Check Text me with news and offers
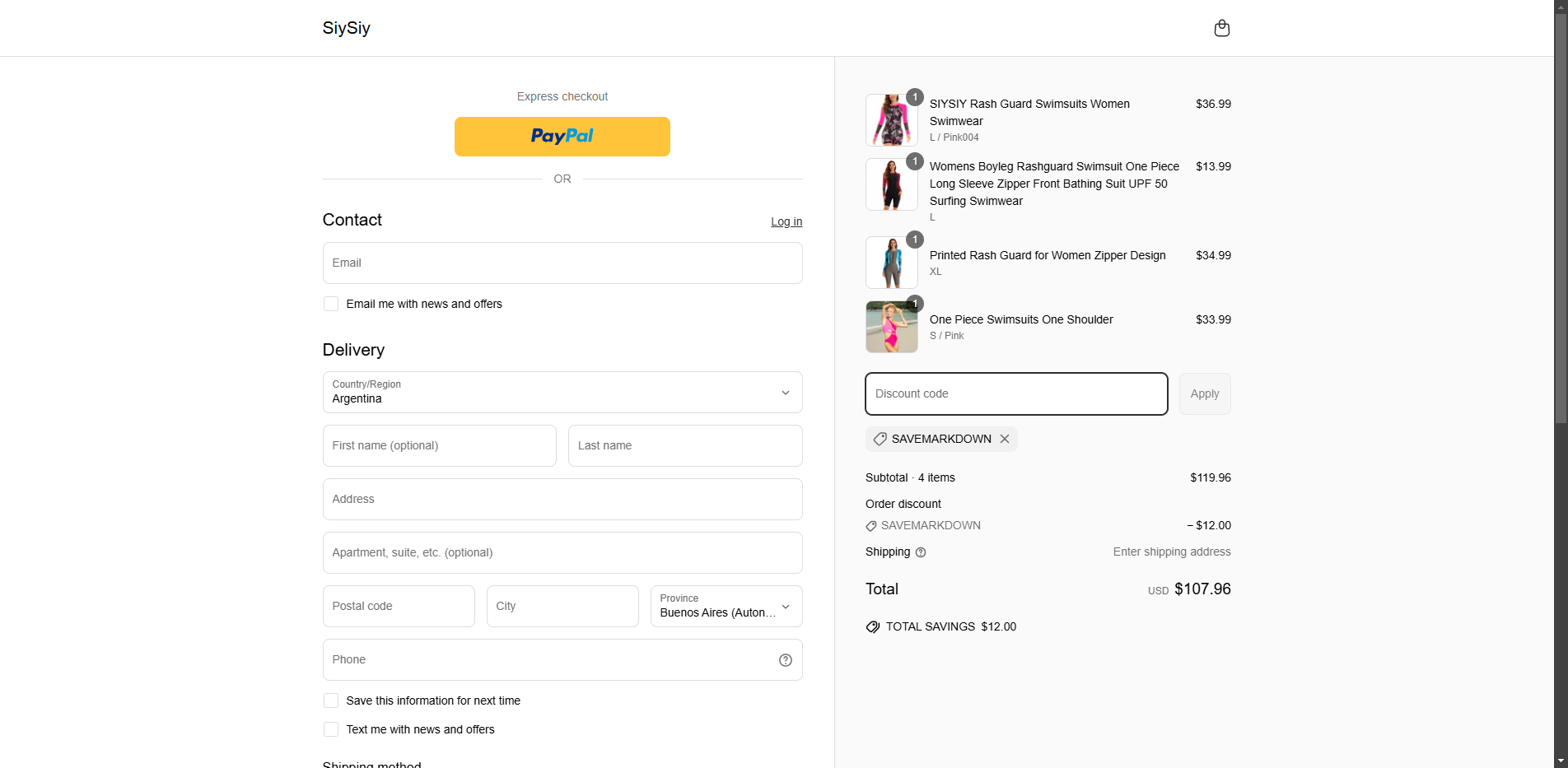Image resolution: width=1568 pixels, height=768 pixels. point(331,729)
